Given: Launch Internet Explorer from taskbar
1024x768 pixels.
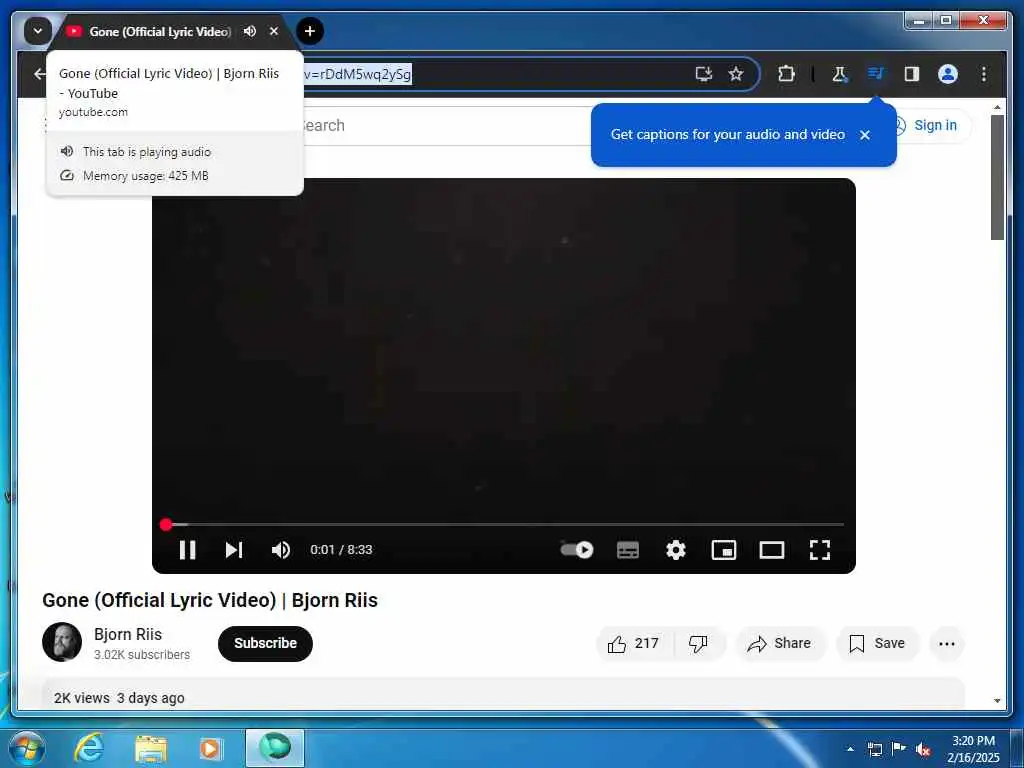Looking at the screenshot, I should tap(89, 748).
